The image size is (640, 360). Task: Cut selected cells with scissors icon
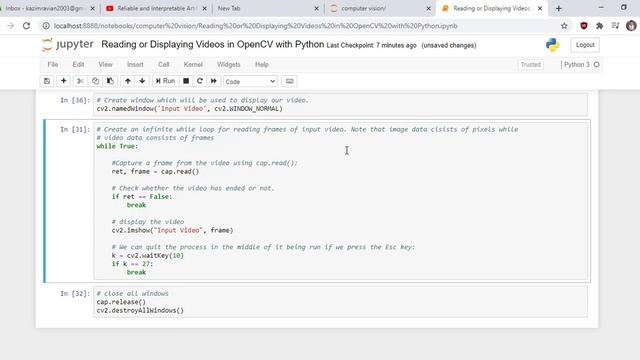click(80, 81)
